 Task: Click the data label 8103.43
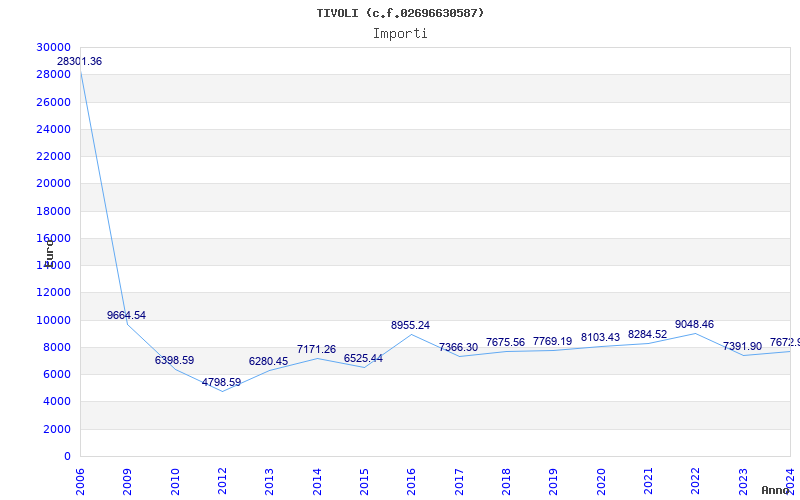[600, 337]
